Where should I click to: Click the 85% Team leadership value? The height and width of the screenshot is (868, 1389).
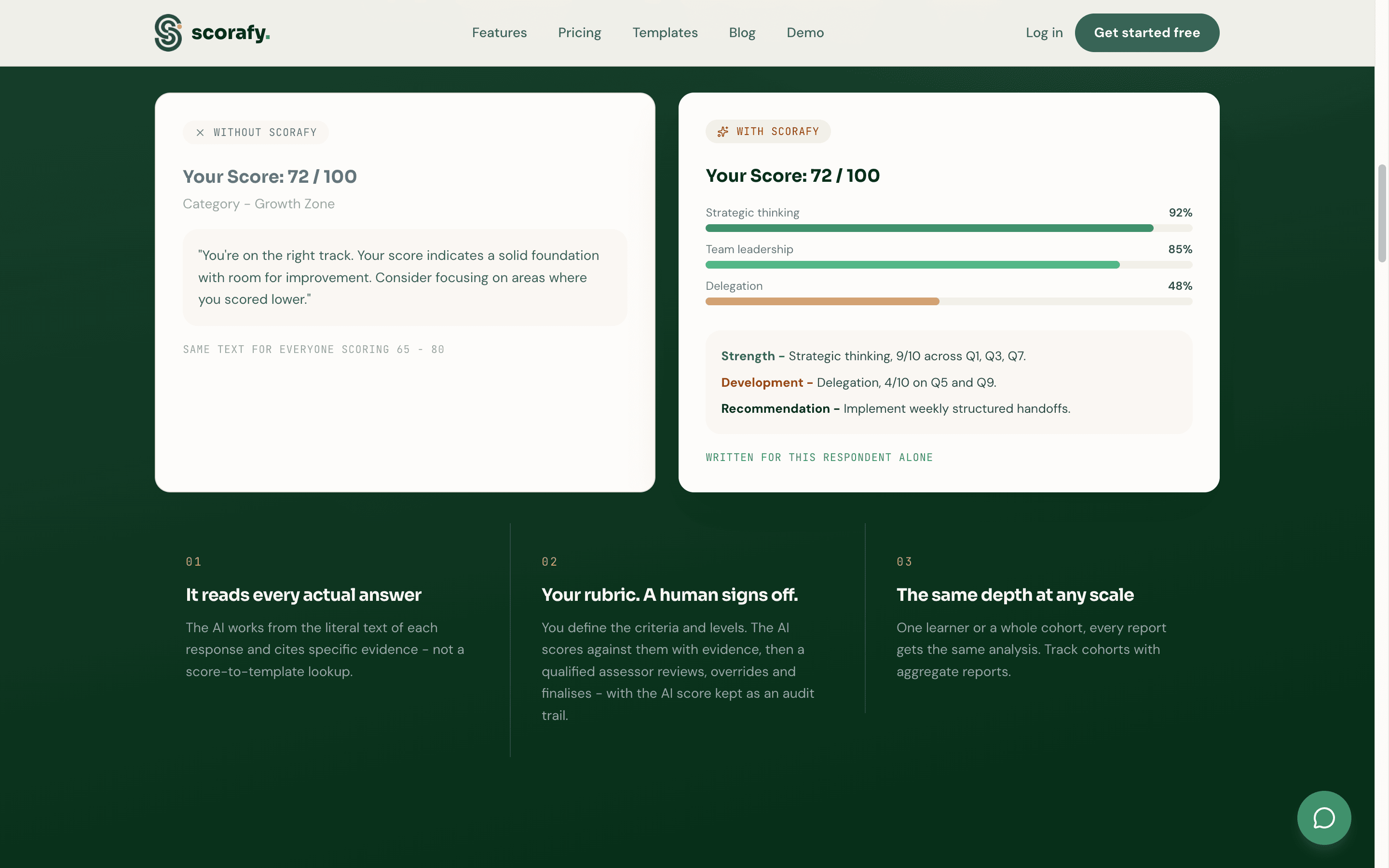1180,249
